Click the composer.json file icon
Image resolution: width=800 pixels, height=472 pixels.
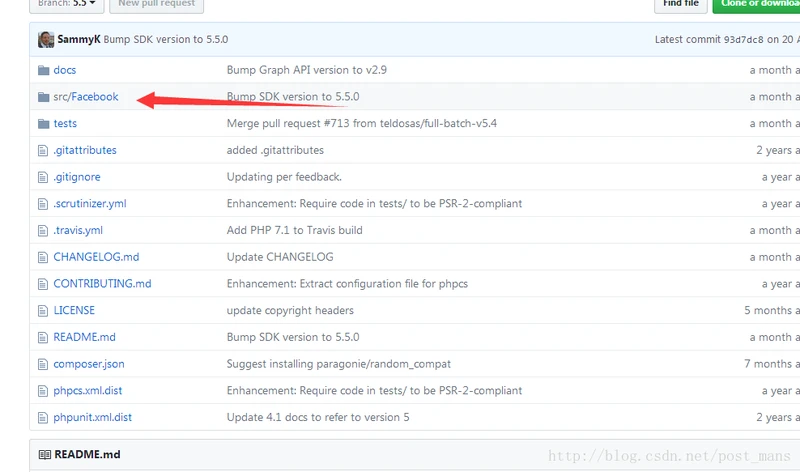43,364
